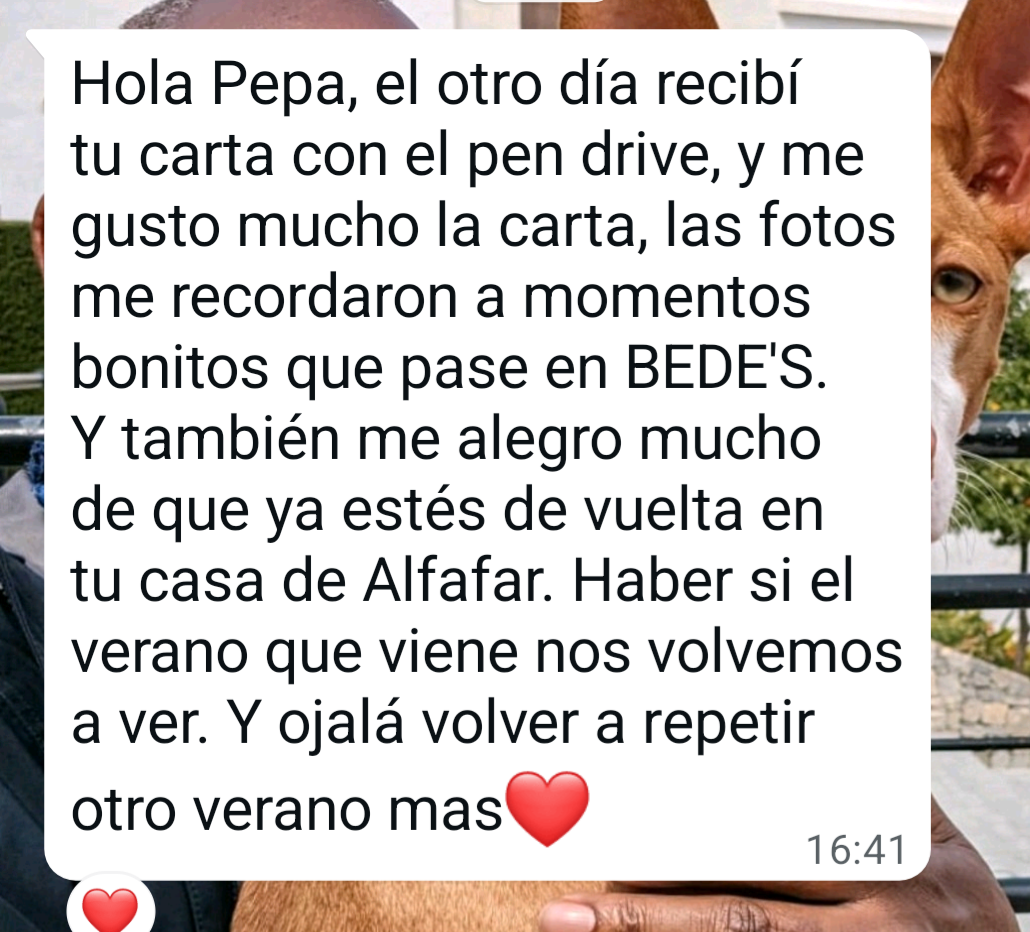
Task: Click the word "repetir" in the message
Action: click(x=728, y=727)
